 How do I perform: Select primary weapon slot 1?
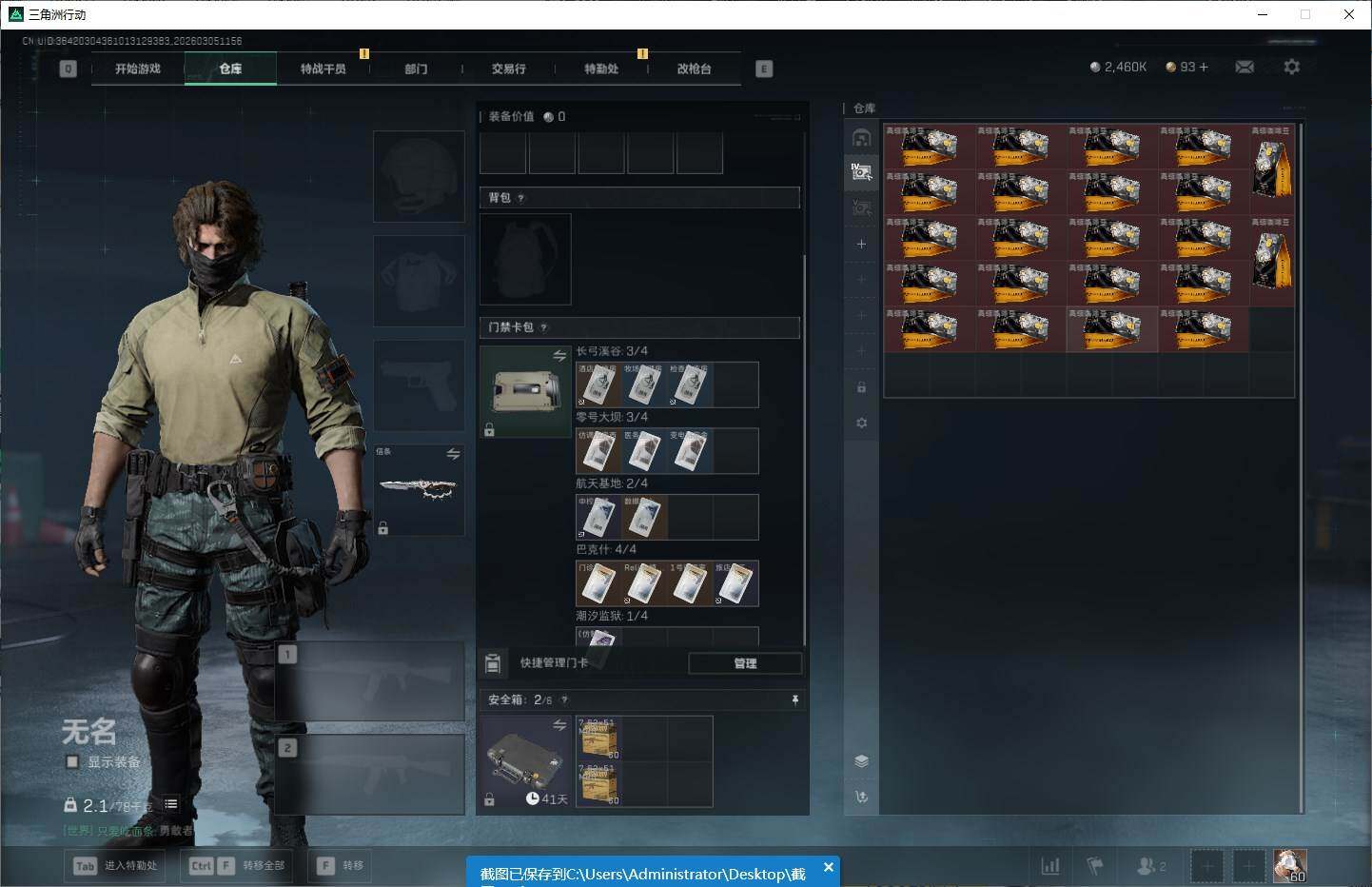click(369, 681)
